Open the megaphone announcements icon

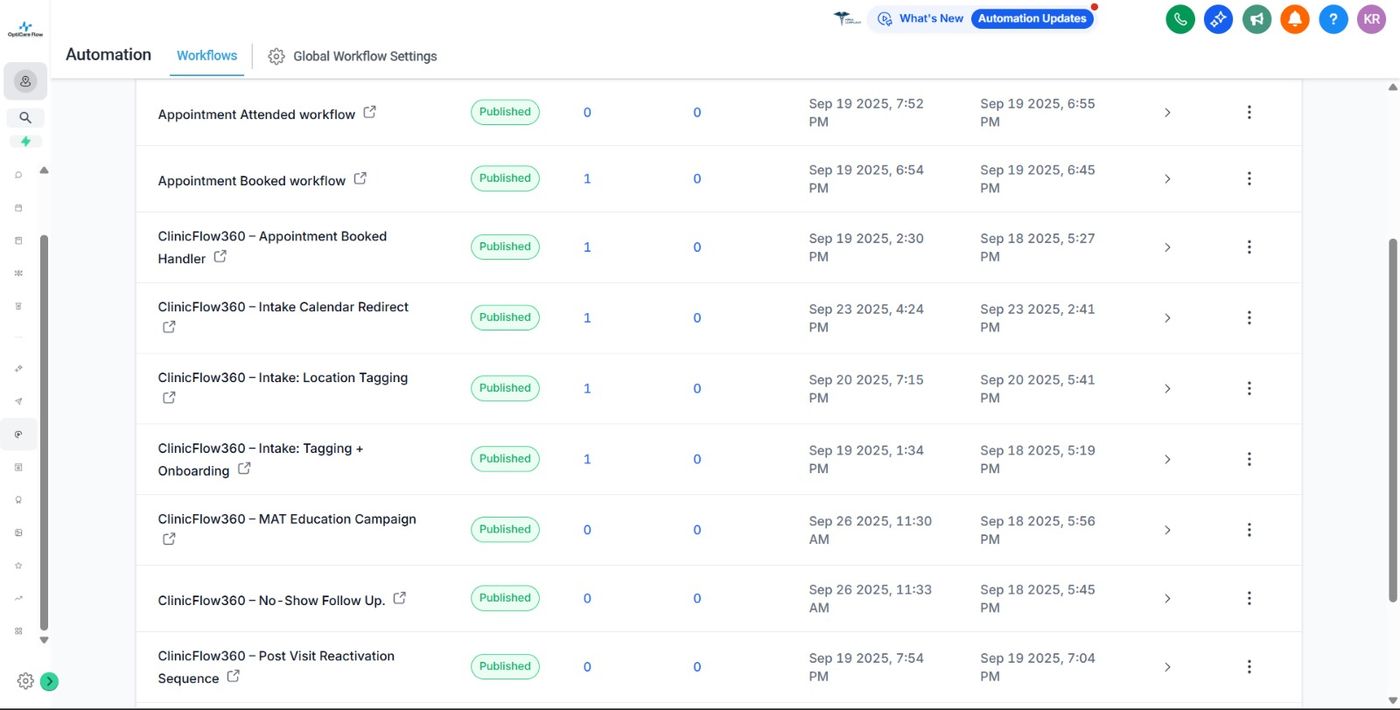point(1257,19)
